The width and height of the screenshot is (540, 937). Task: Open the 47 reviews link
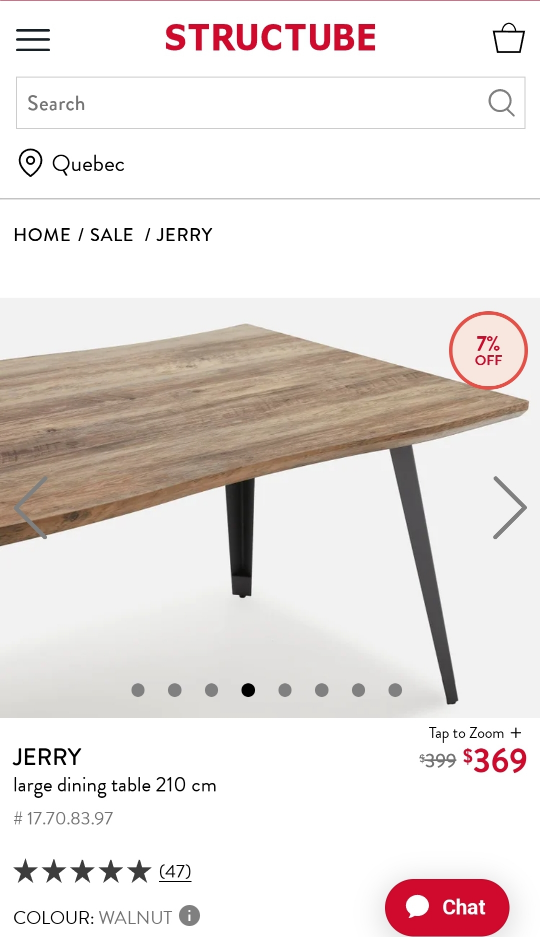[175, 871]
